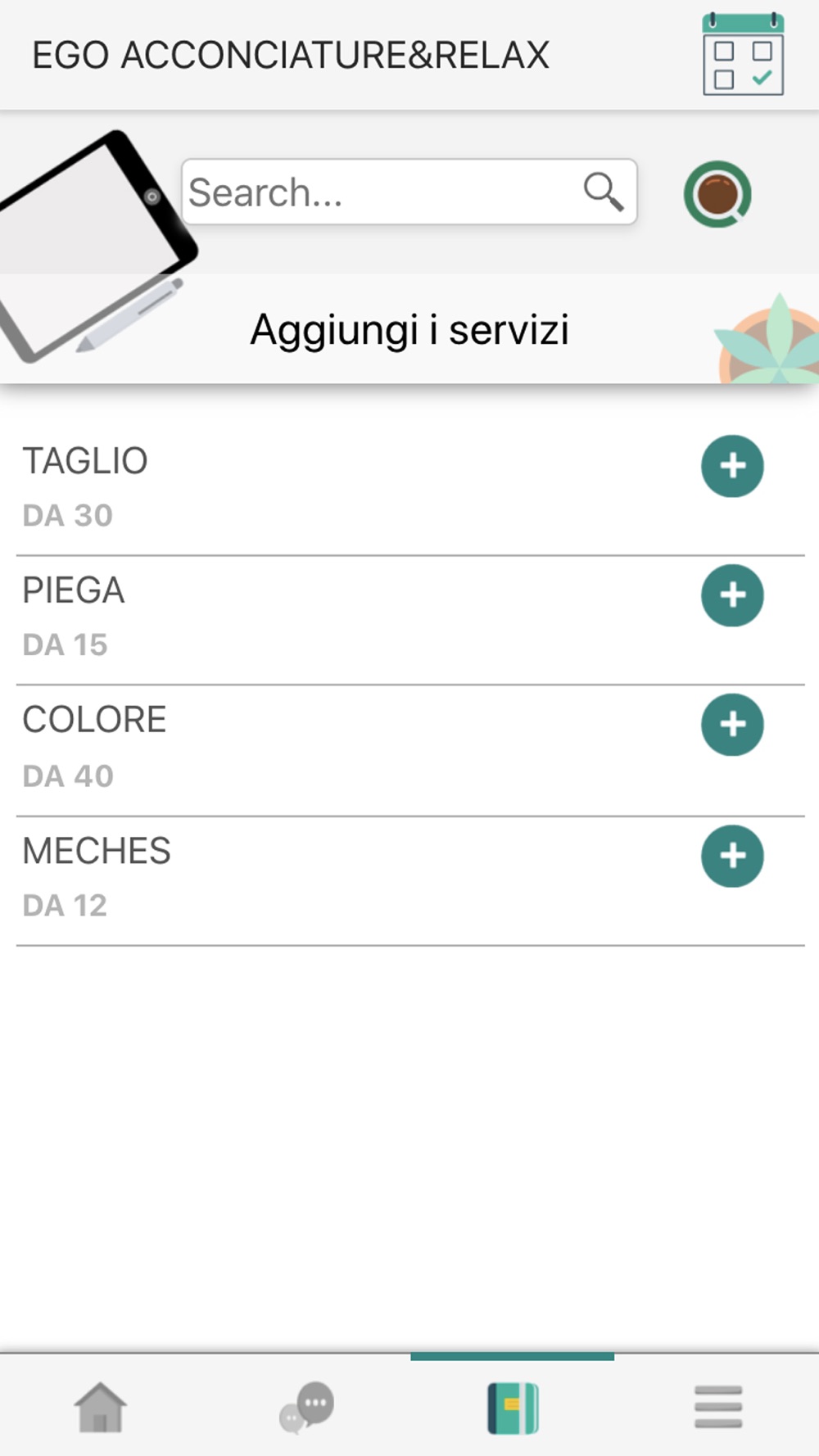This screenshot has width=819, height=1456.
Task: Tap the PIEGA service name
Action: point(74,590)
